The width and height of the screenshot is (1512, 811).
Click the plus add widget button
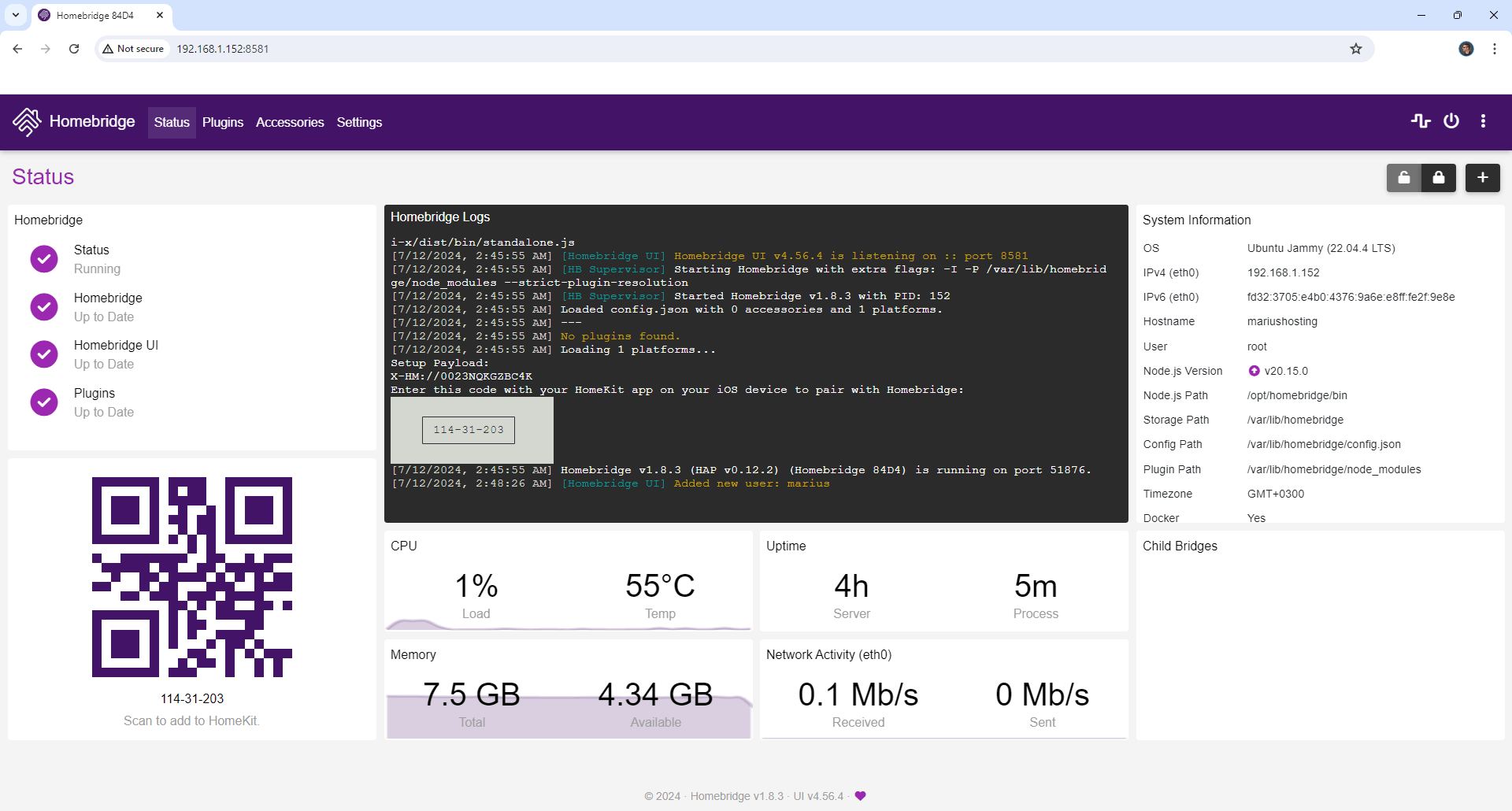click(x=1483, y=178)
